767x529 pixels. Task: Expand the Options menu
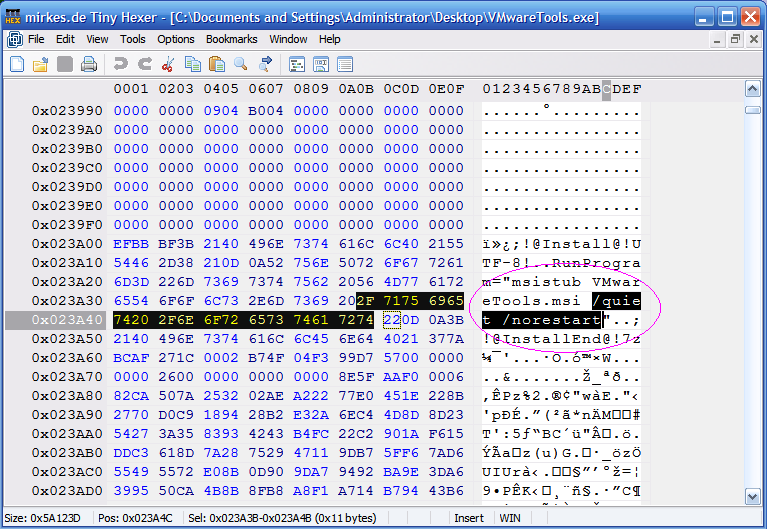[x=176, y=39]
